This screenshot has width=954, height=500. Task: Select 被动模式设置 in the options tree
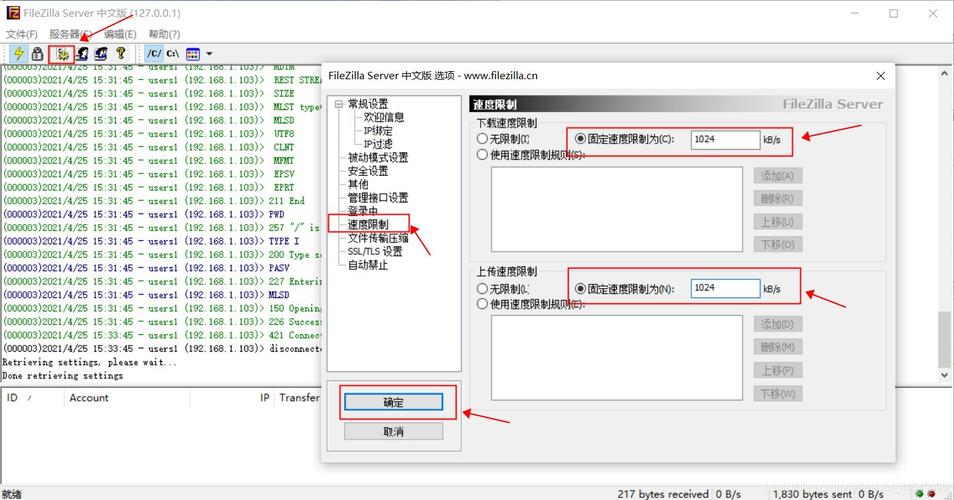click(x=378, y=158)
